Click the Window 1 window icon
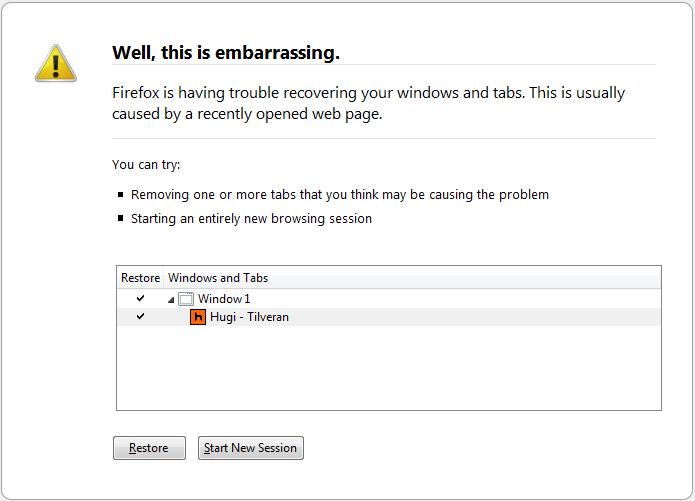695x501 pixels. (x=186, y=299)
